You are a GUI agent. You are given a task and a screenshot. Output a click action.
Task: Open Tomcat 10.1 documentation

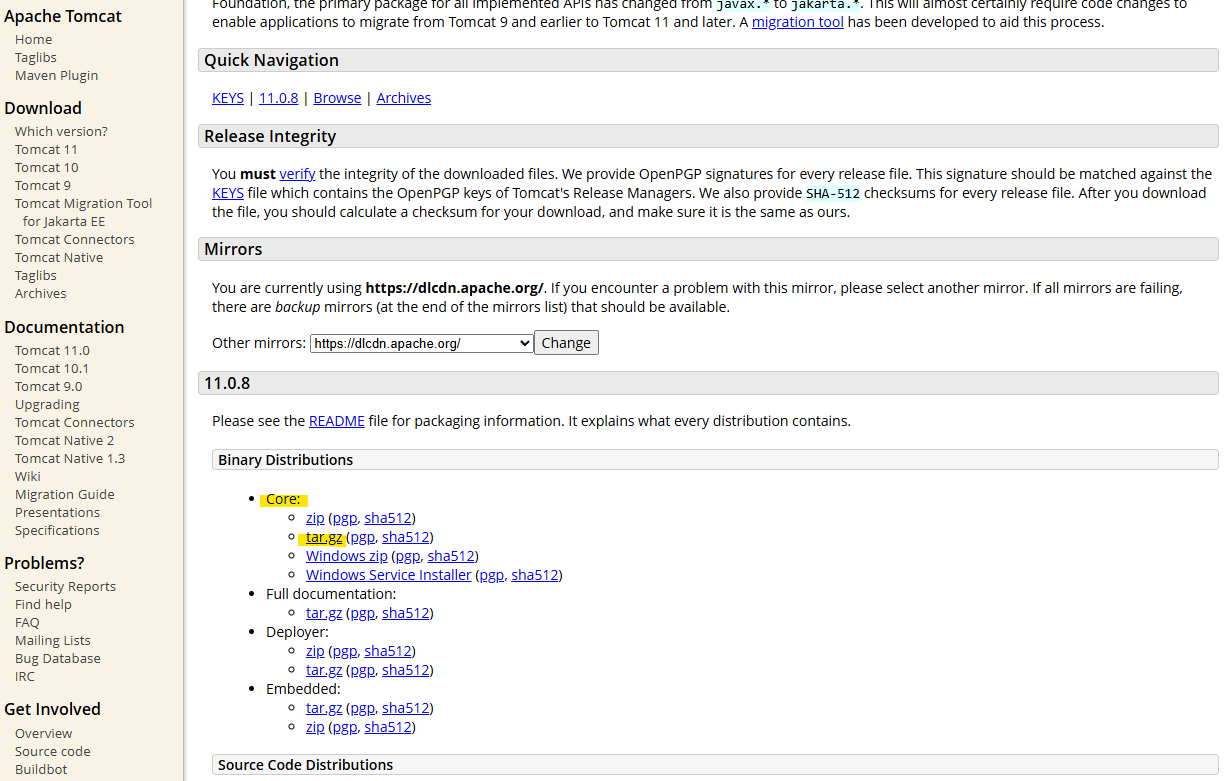tap(52, 368)
